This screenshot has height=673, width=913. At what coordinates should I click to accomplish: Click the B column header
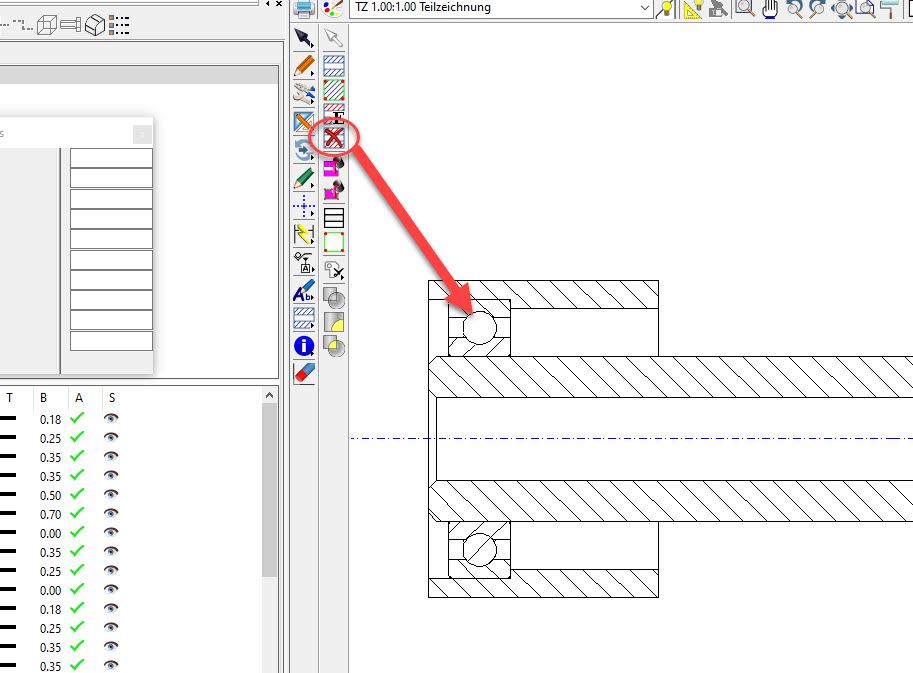(x=44, y=398)
